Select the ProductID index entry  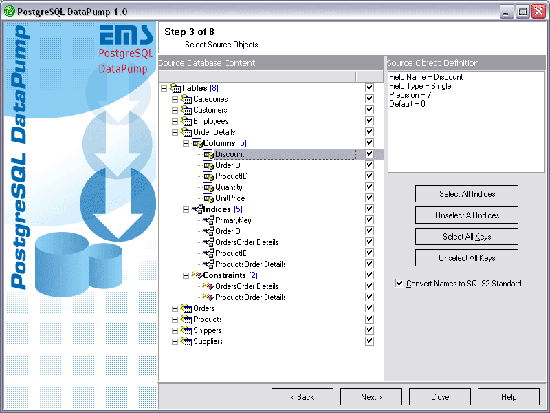[231, 253]
